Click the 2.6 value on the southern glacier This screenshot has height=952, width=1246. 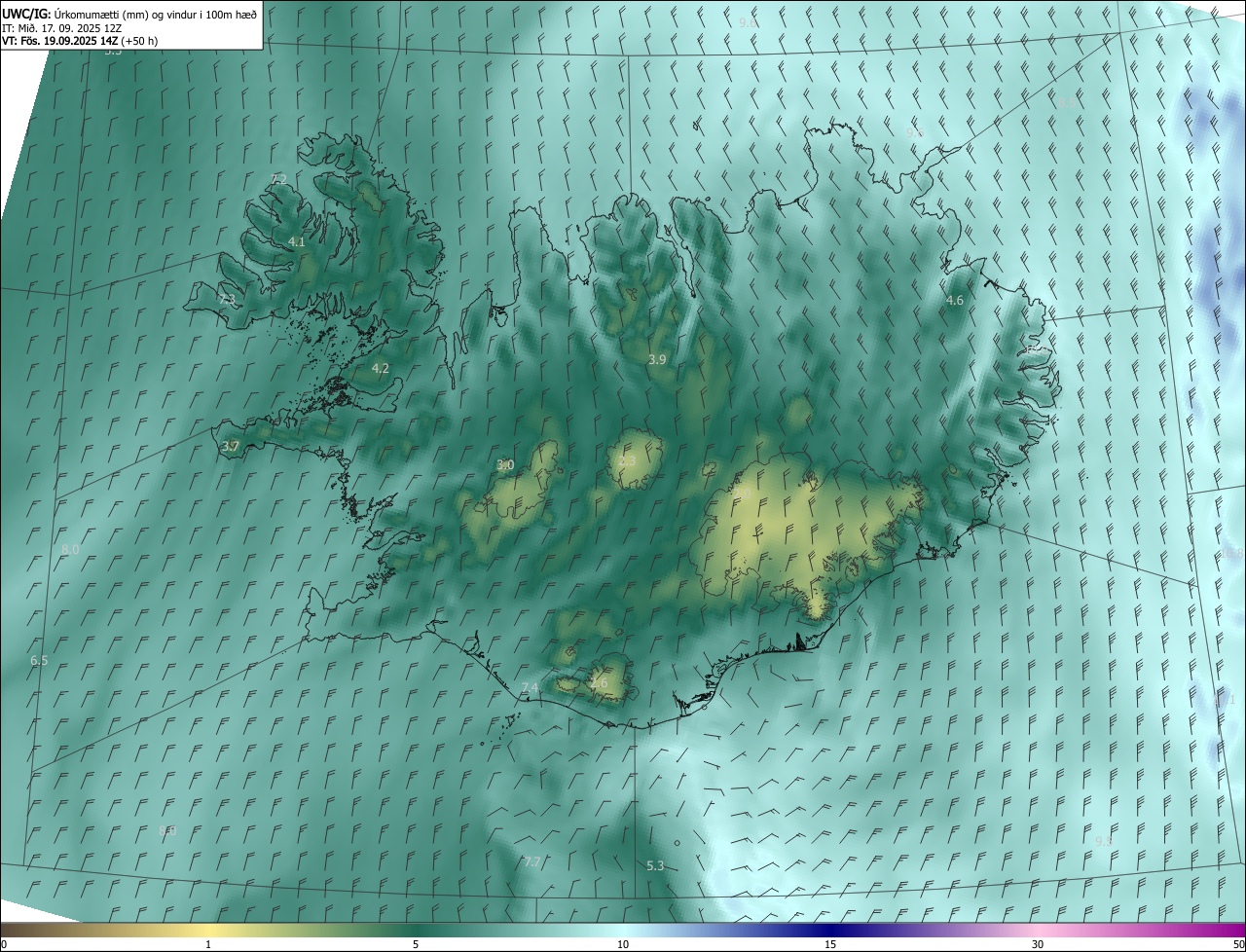click(599, 683)
